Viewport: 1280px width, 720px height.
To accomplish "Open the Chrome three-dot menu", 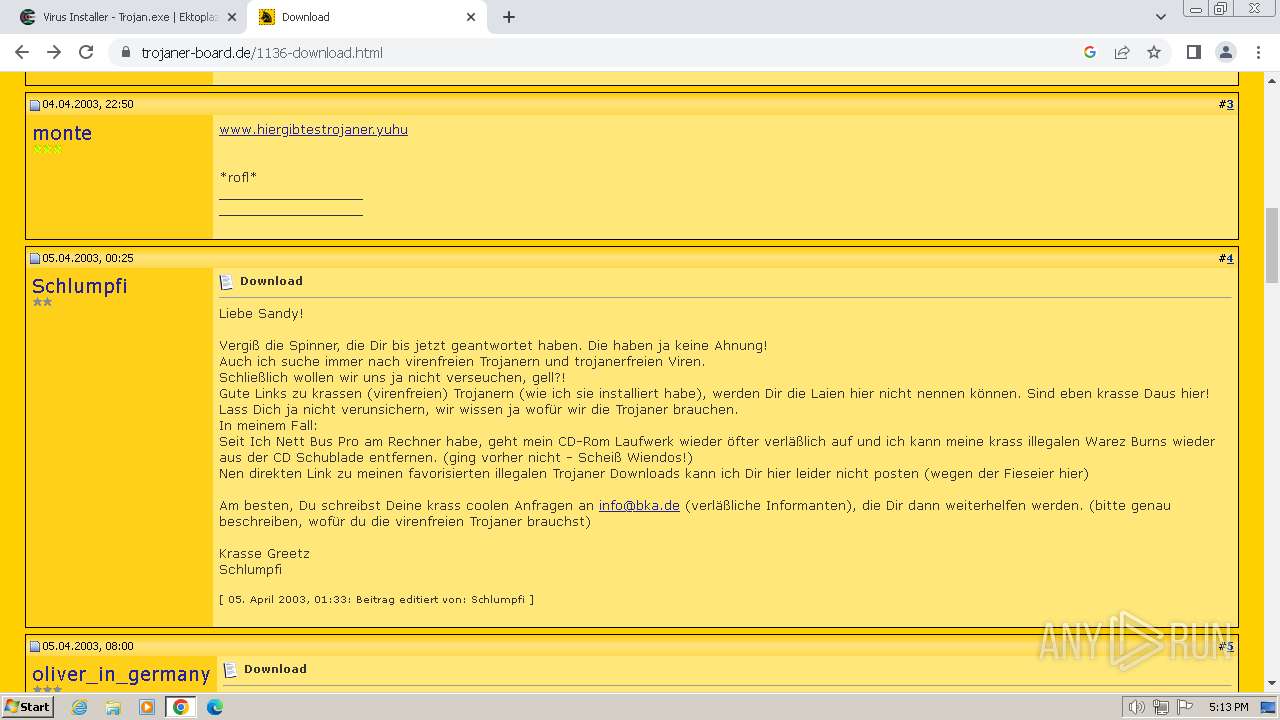I will click(1257, 52).
